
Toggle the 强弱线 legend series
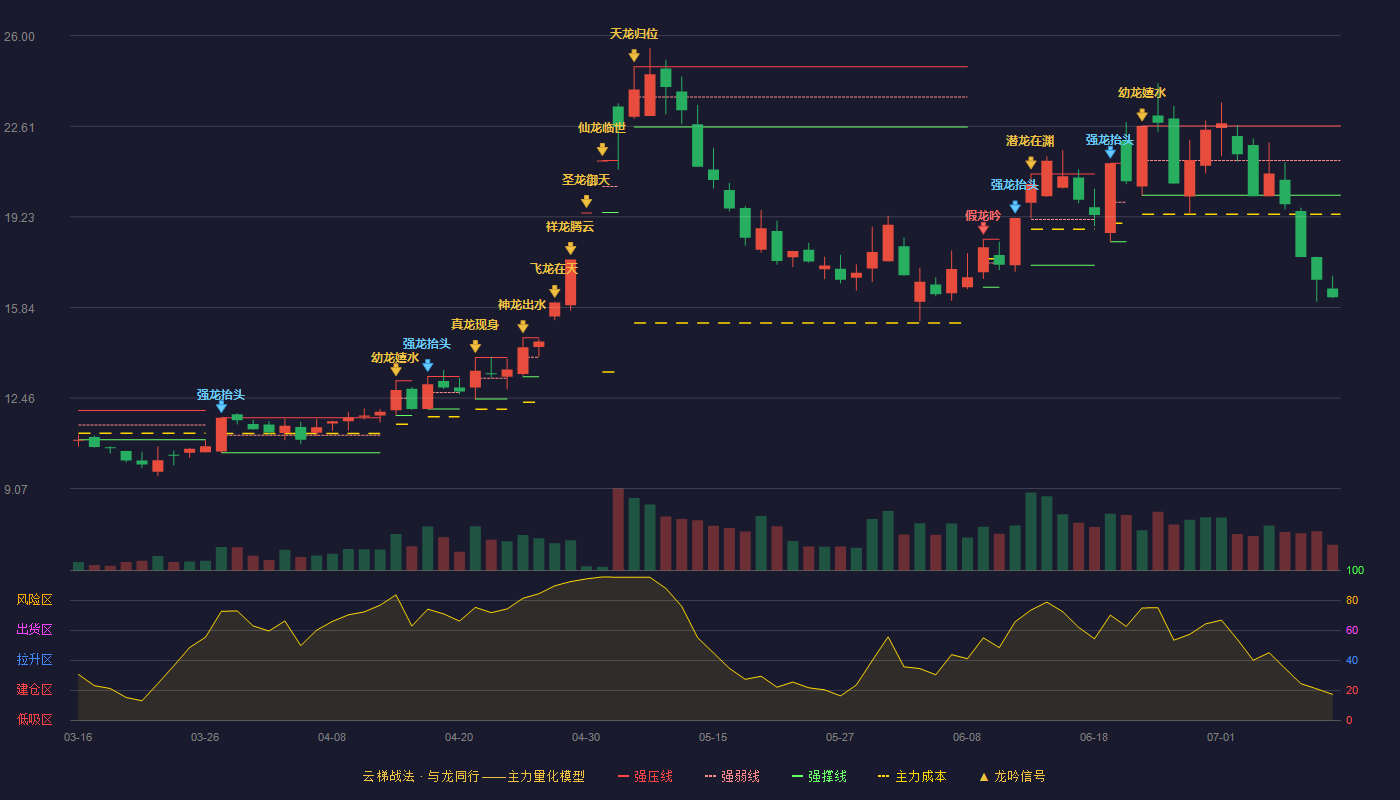coord(732,776)
